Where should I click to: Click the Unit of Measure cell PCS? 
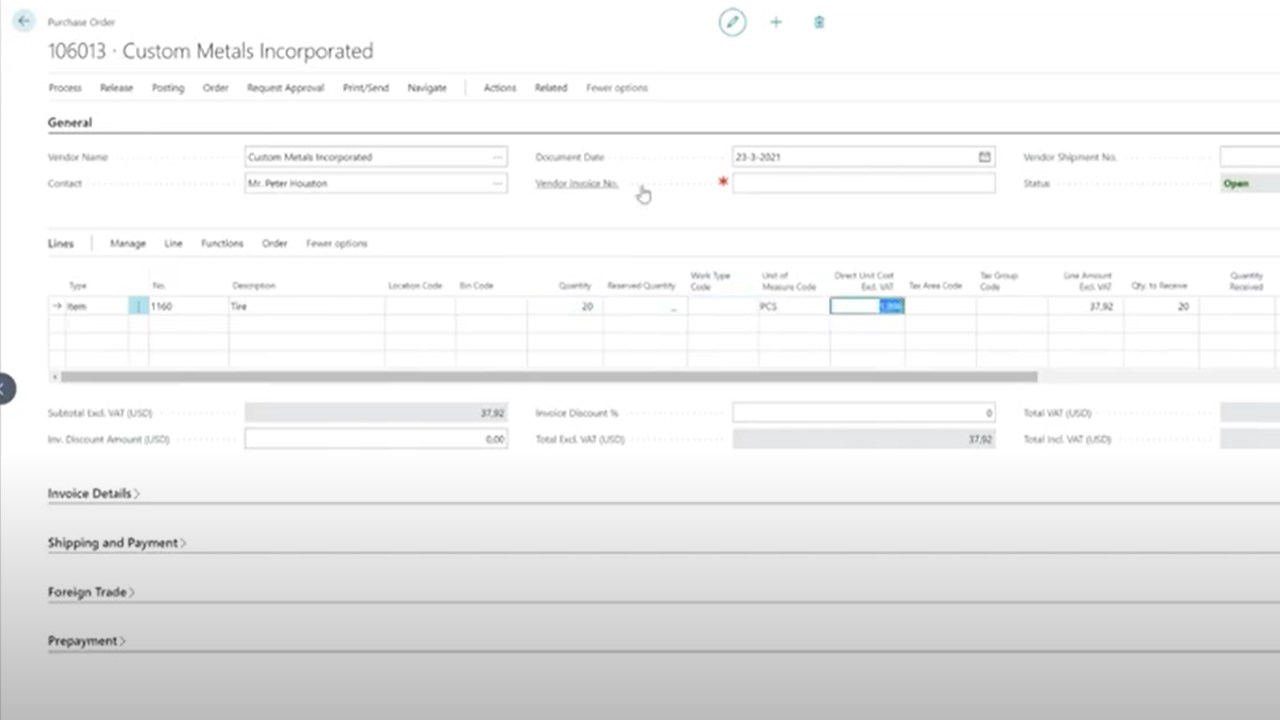(x=794, y=306)
